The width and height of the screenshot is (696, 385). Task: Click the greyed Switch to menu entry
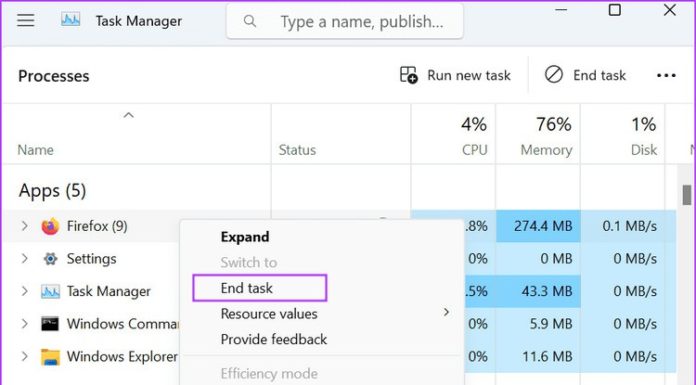[x=249, y=262]
